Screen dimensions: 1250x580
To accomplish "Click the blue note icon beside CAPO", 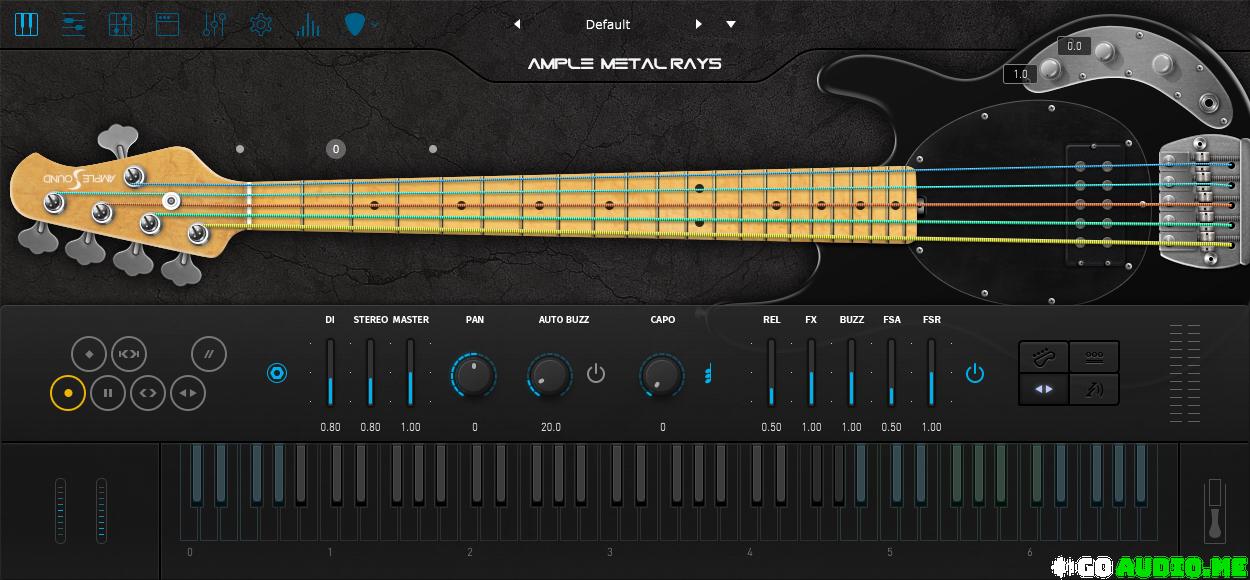I will click(708, 374).
